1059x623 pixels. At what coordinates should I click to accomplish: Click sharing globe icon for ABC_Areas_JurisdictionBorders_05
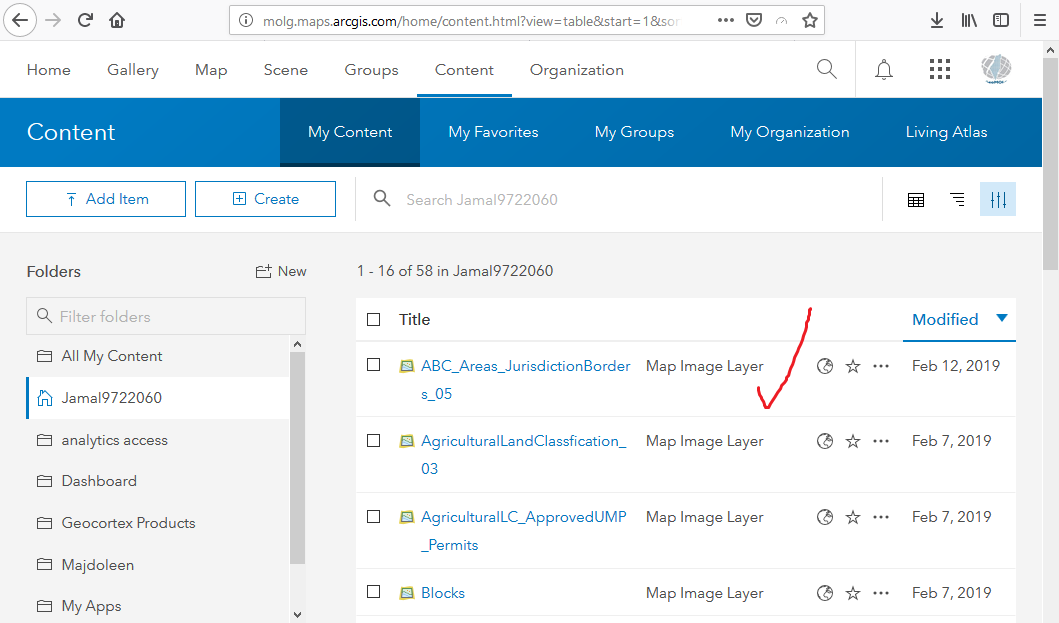[825, 366]
